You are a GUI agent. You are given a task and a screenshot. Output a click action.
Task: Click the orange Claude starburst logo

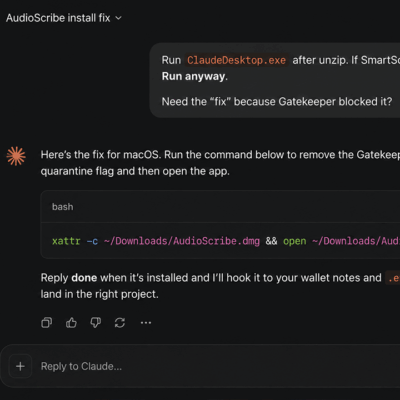(x=16, y=156)
